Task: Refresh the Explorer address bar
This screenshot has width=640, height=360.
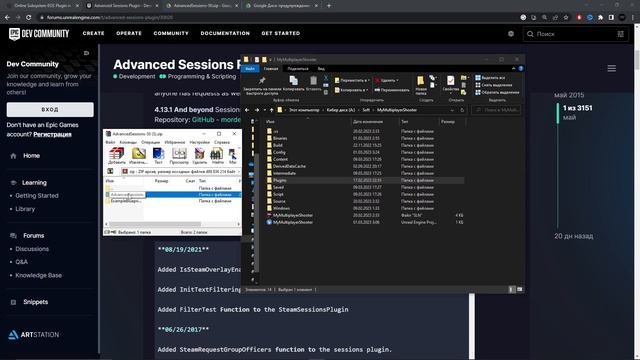Action: tap(462, 110)
